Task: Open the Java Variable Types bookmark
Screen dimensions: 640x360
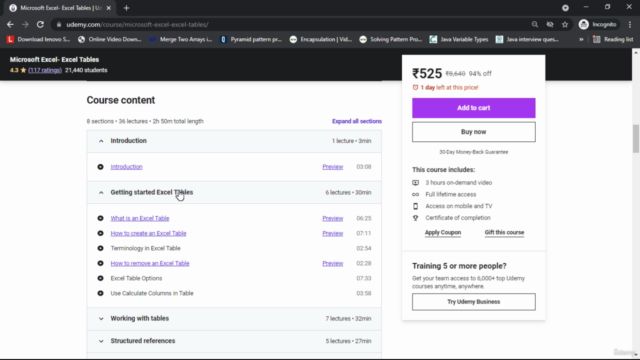Action: 459,40
